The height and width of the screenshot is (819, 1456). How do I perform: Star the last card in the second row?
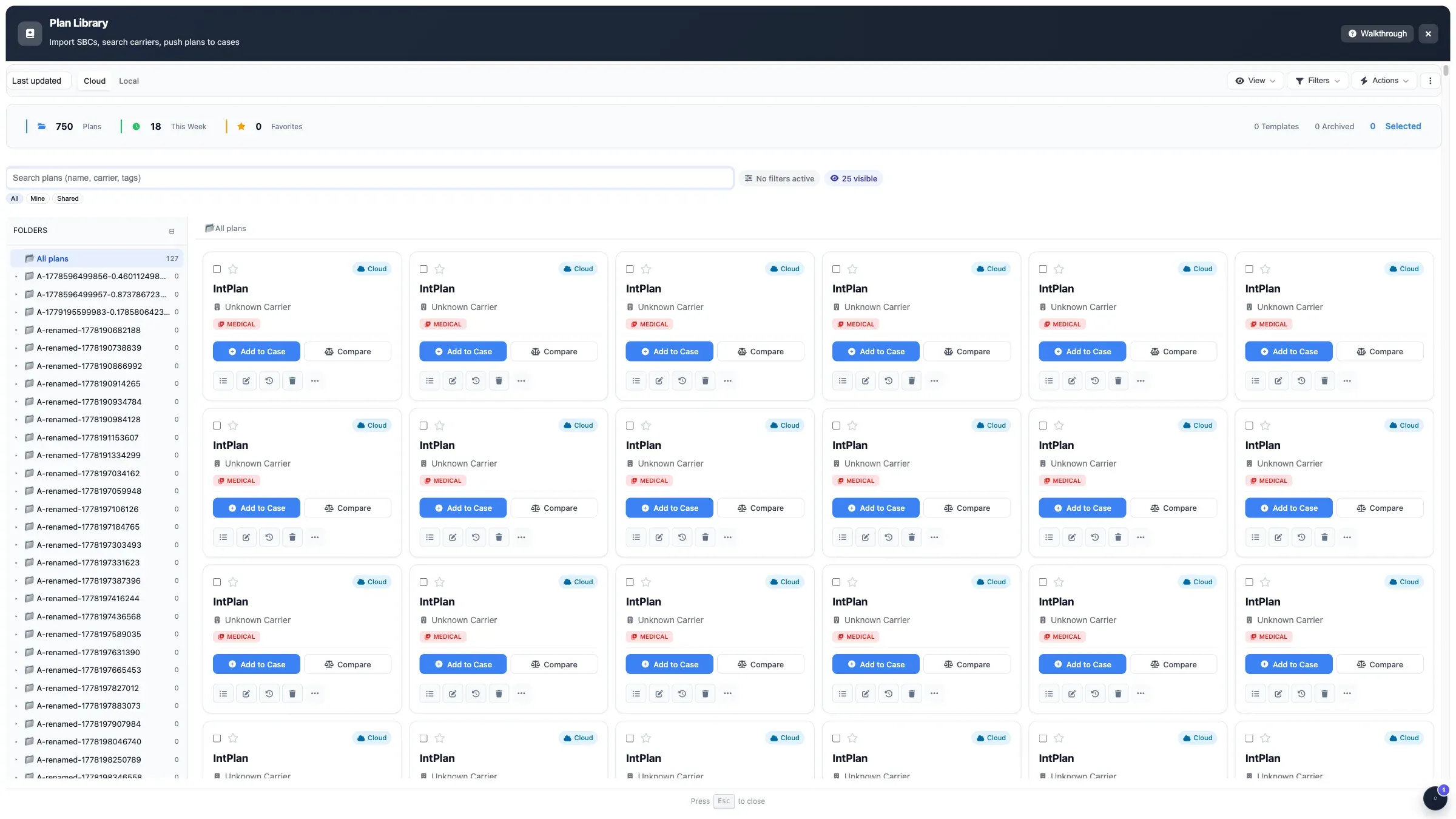(x=1265, y=425)
